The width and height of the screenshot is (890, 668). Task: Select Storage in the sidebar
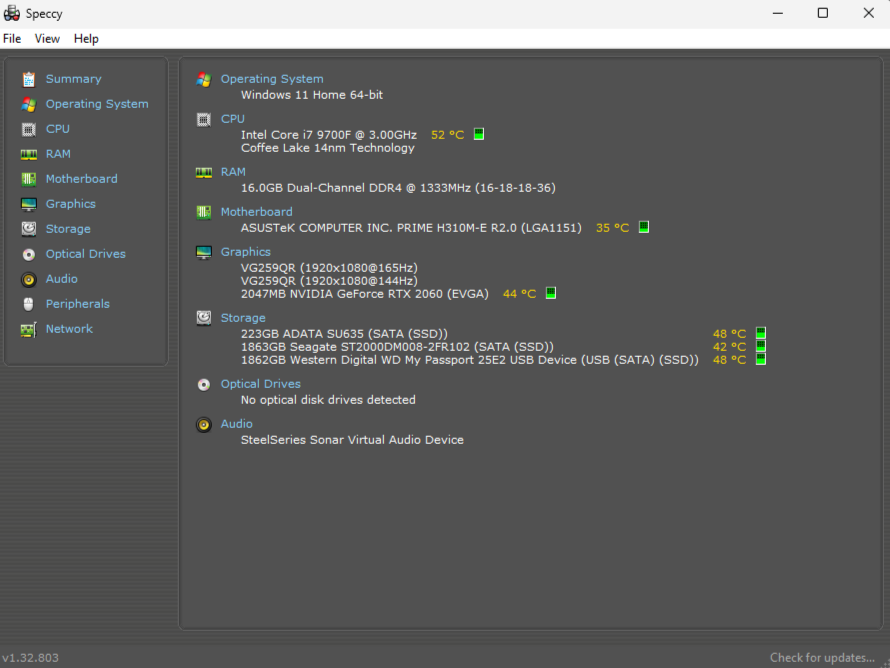pos(68,229)
